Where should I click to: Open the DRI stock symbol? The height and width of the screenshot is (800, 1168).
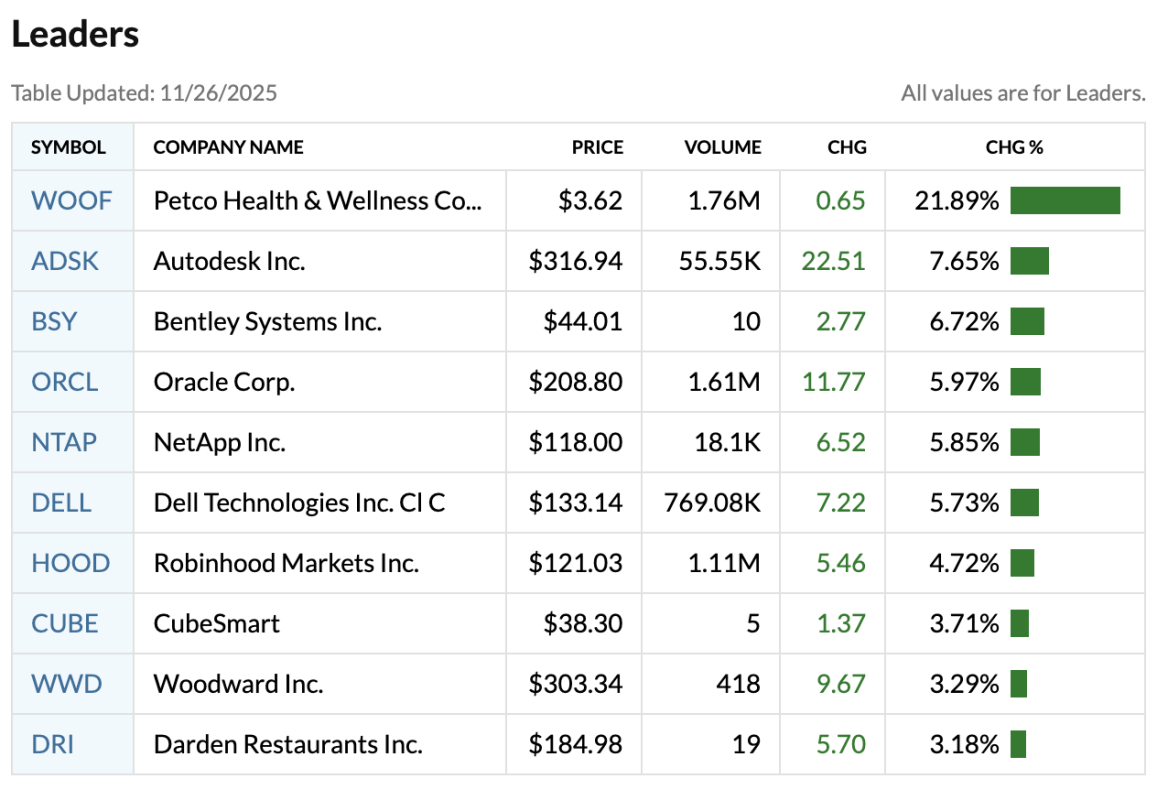53,745
